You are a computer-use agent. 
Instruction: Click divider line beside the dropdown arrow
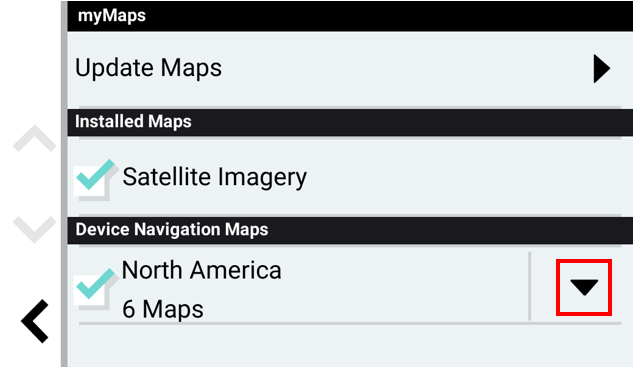[529, 286]
